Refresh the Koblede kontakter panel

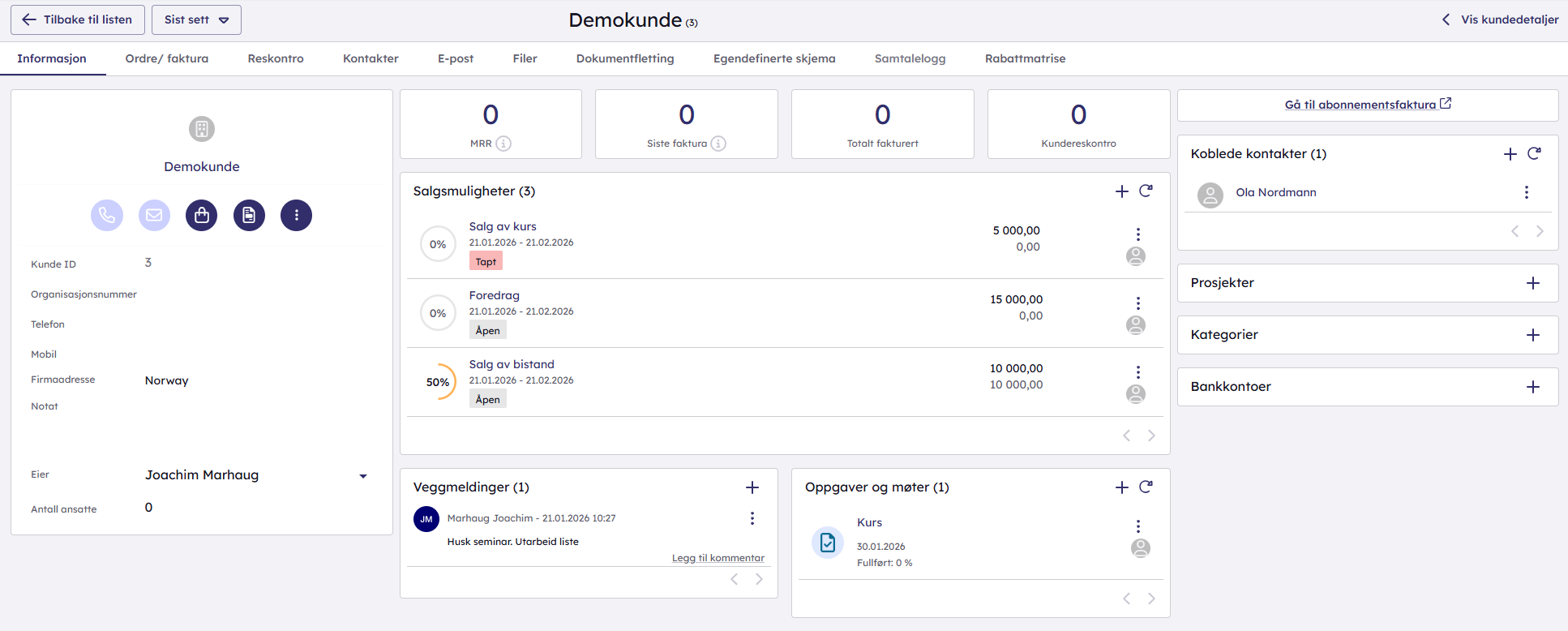coord(1534,154)
